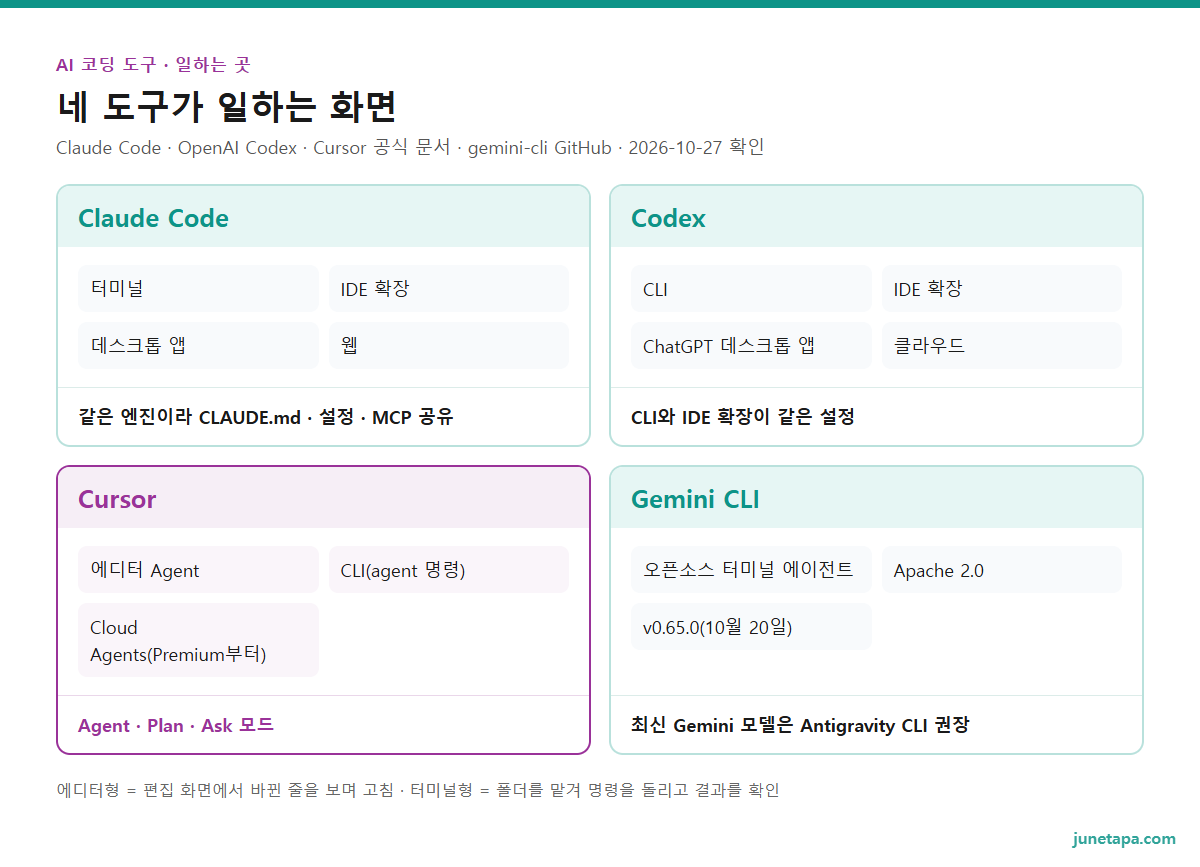Click the '클라우드' chip in Codex
1200x867 pixels.
(x=1002, y=345)
